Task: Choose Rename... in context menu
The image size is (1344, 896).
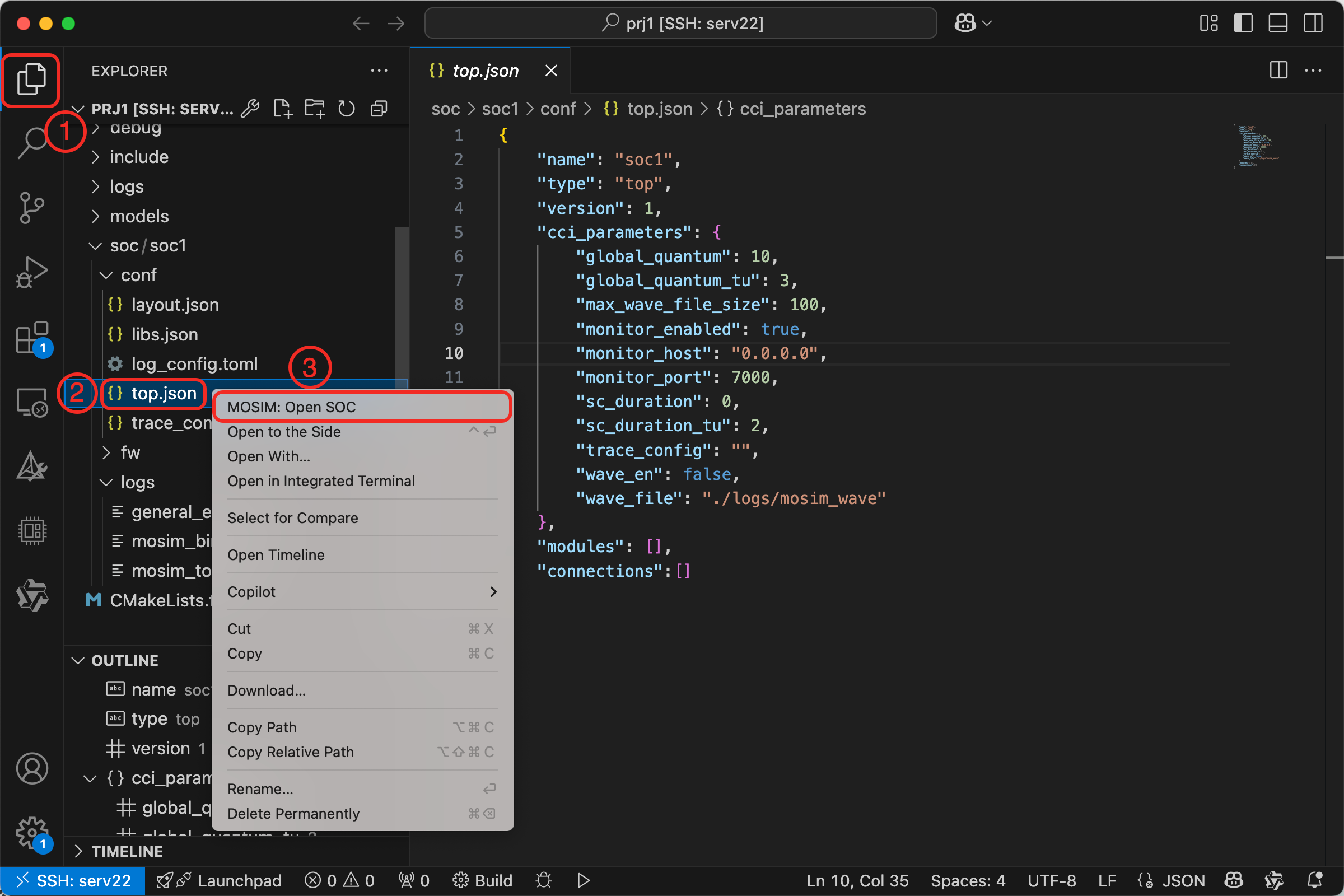Action: 362,789
